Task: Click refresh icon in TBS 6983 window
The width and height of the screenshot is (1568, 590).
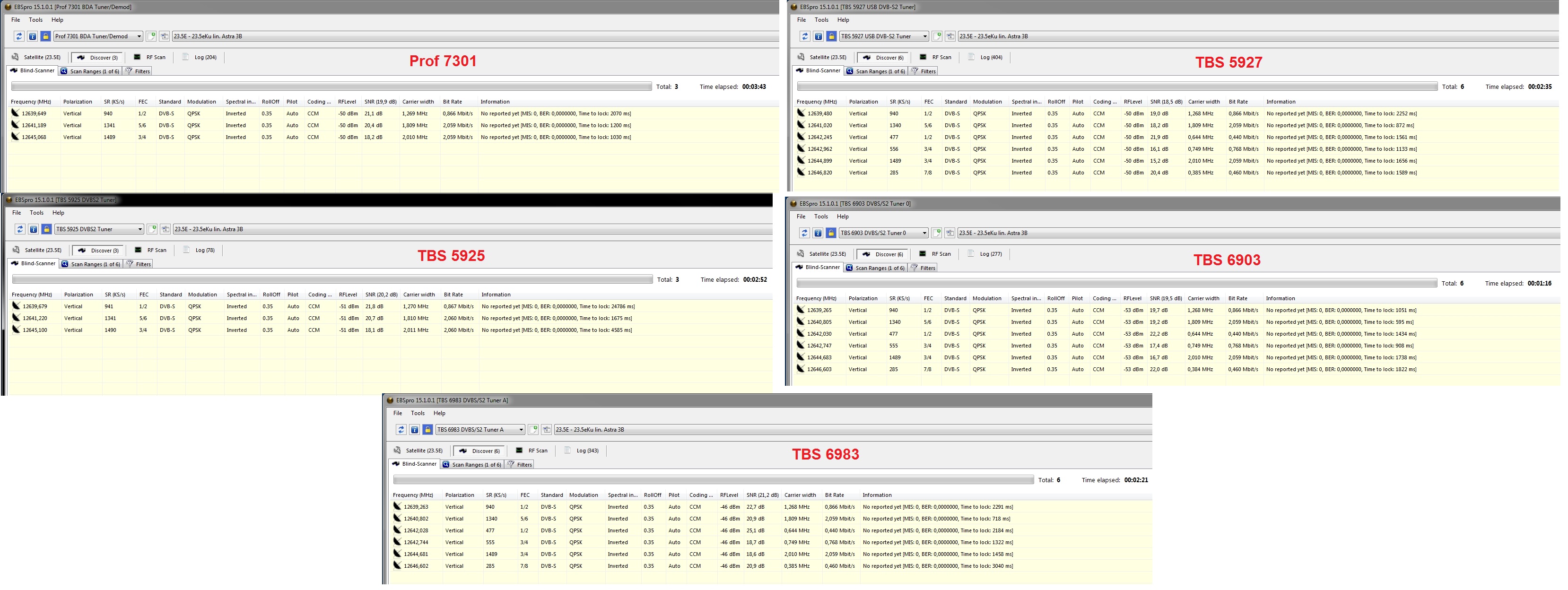Action: tap(401, 430)
